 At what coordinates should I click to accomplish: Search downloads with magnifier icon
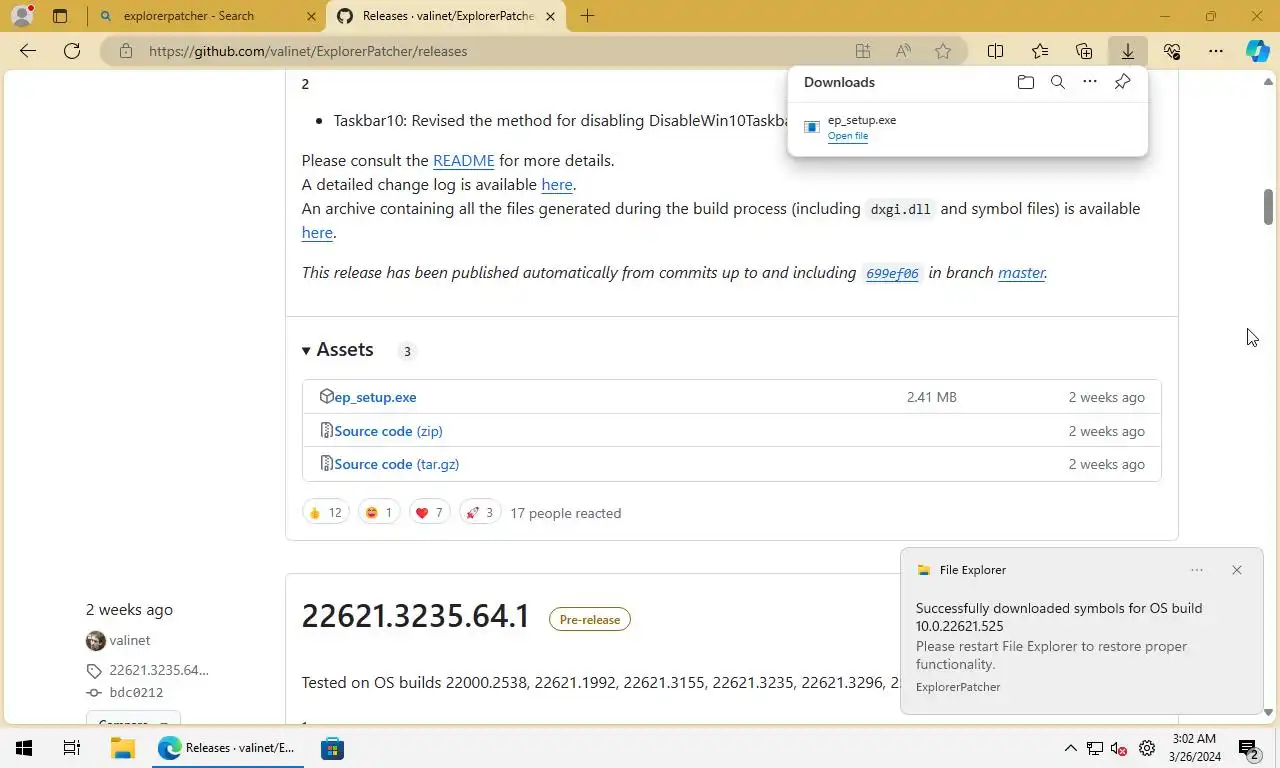(1058, 82)
